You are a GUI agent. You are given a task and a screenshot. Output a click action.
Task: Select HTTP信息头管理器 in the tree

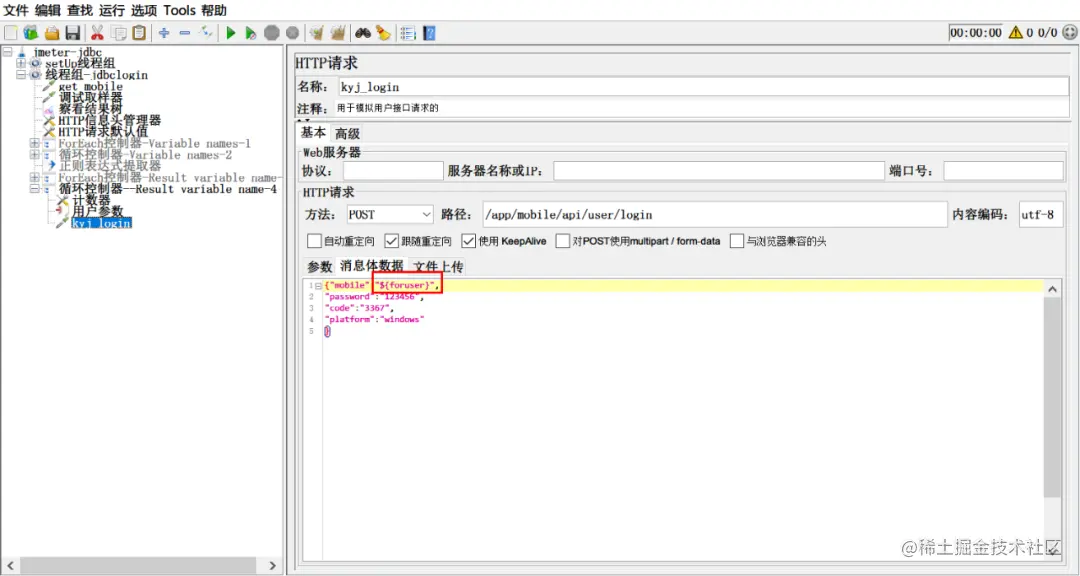[110, 121]
